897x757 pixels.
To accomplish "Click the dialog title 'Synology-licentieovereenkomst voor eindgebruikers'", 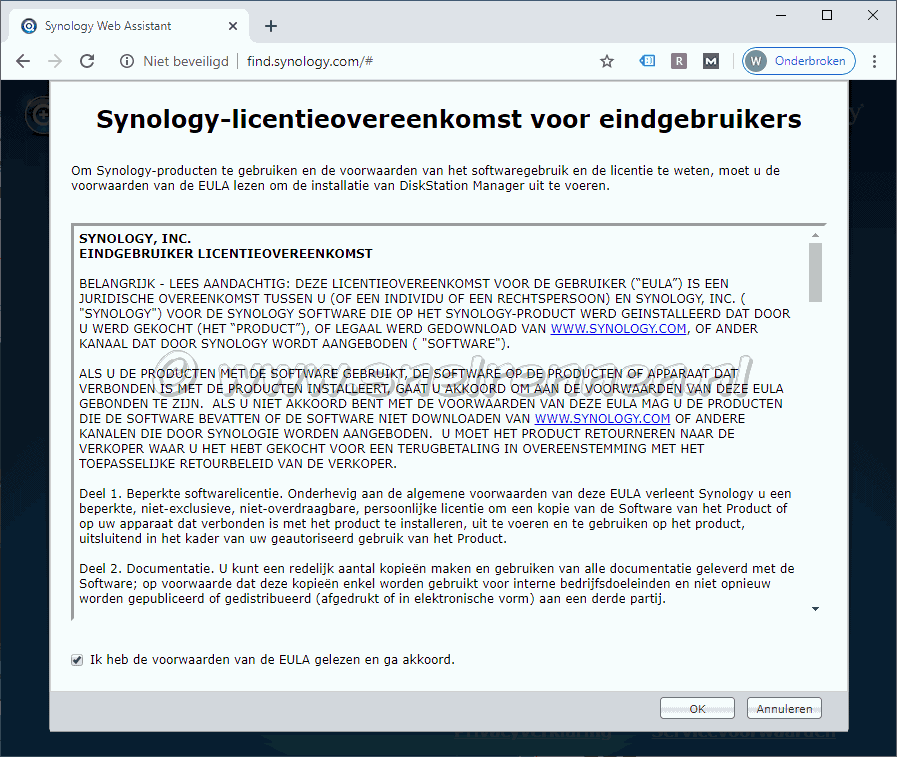I will [x=449, y=120].
